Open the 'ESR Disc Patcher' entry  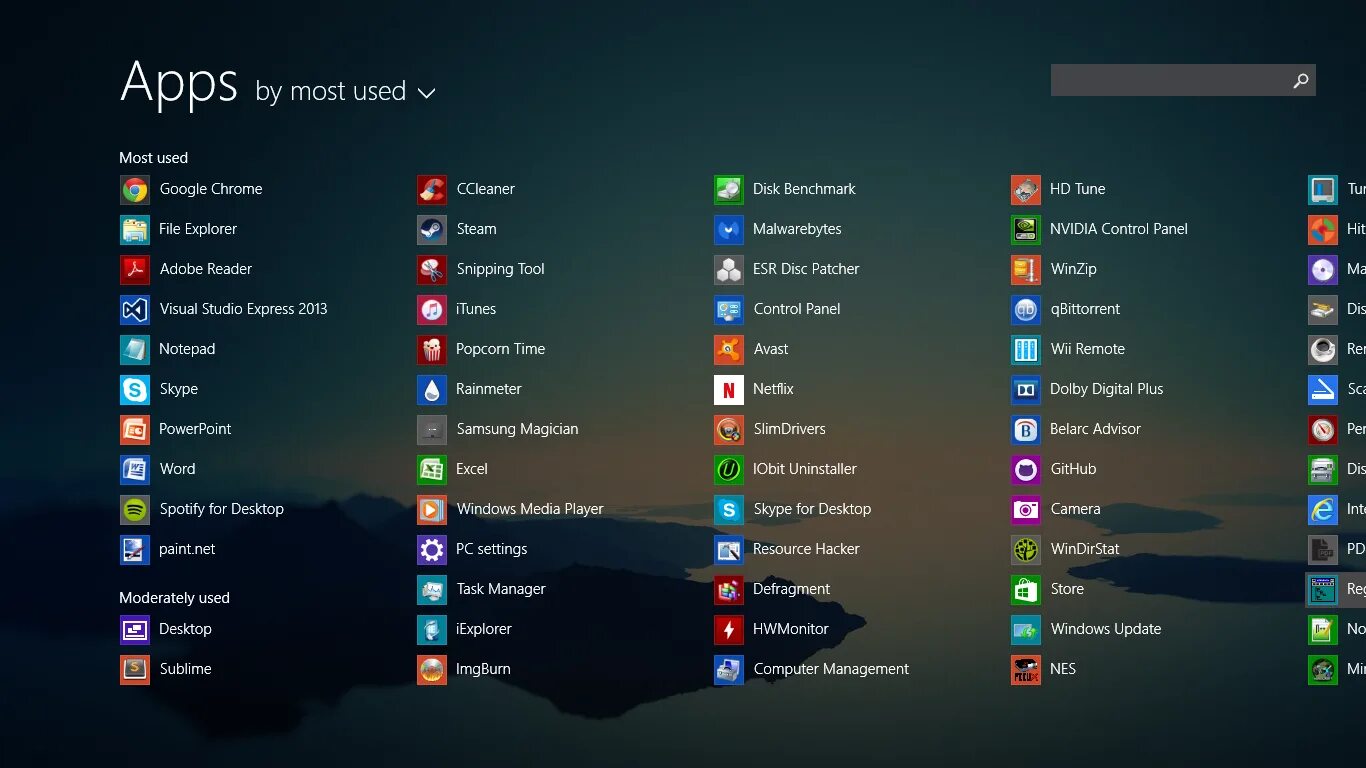click(x=787, y=269)
